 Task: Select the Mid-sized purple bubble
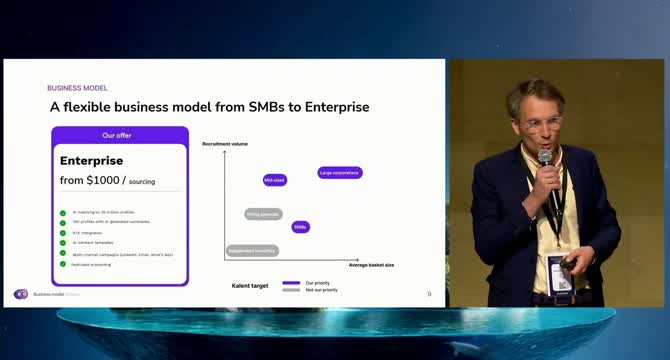point(275,180)
